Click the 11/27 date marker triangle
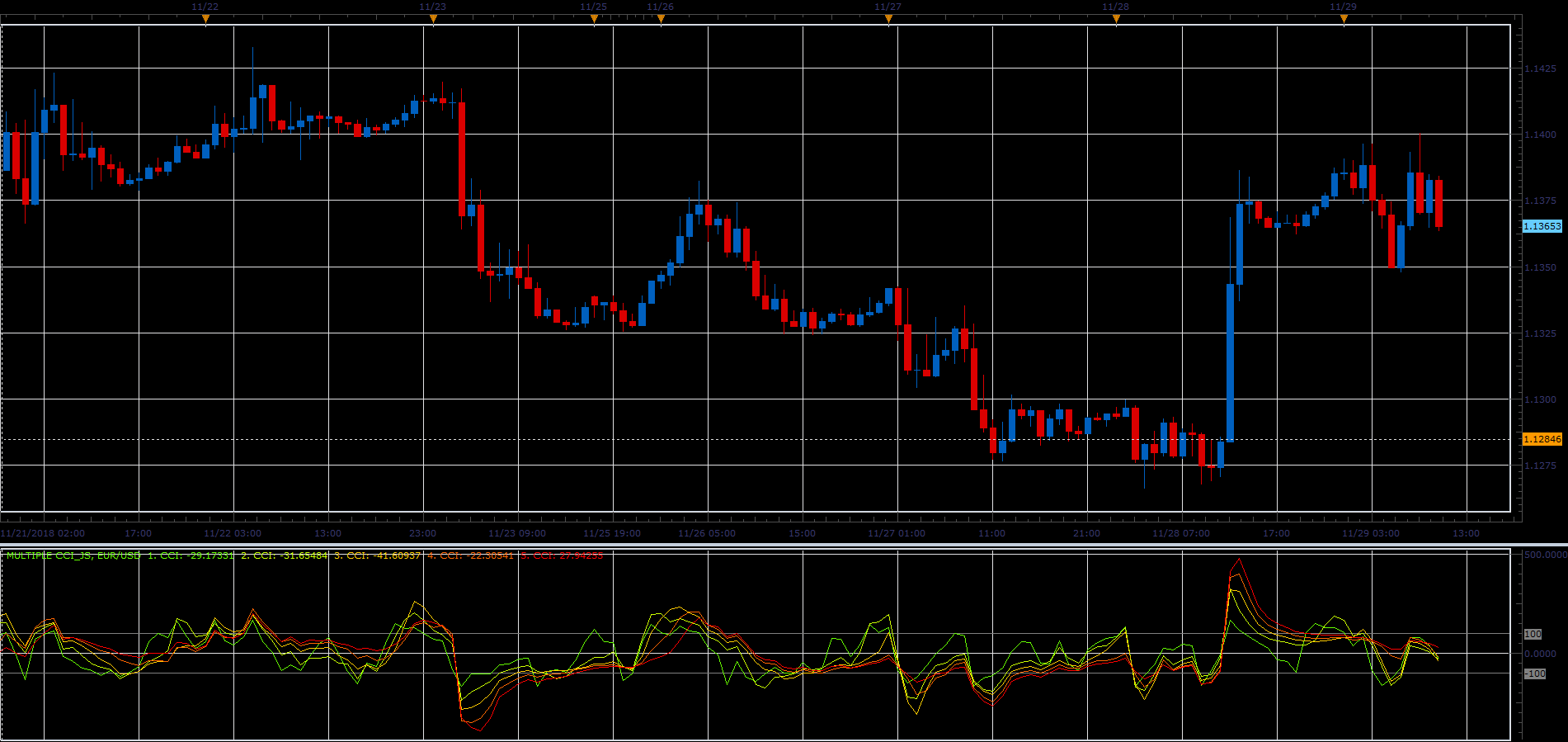The width and height of the screenshot is (1568, 742). [x=888, y=19]
